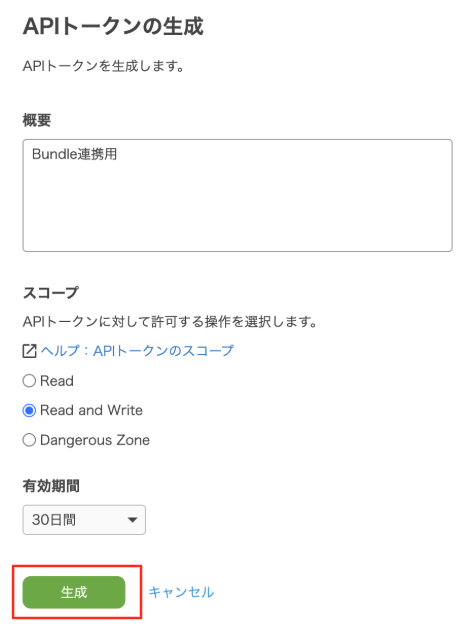Screen dimensions: 468x638
Task: Click the APIトークンを生成します description text
Action: tap(104, 66)
